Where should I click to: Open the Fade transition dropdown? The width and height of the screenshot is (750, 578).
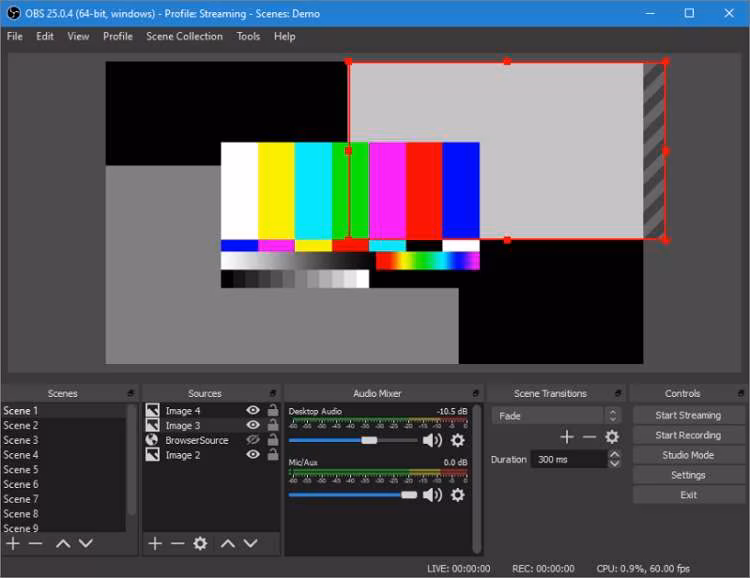click(556, 416)
